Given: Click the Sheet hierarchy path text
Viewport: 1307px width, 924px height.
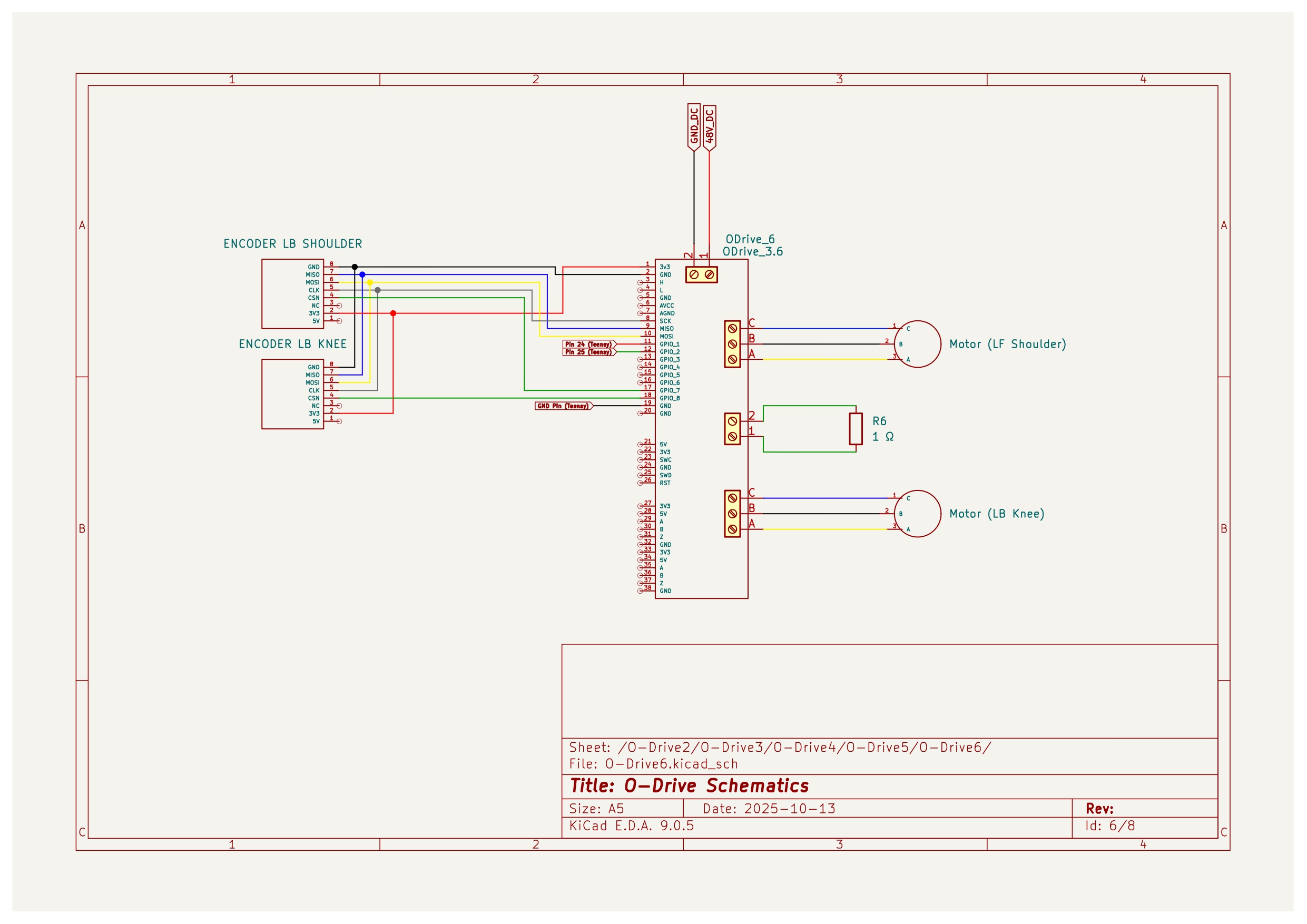Looking at the screenshot, I should click(x=780, y=748).
